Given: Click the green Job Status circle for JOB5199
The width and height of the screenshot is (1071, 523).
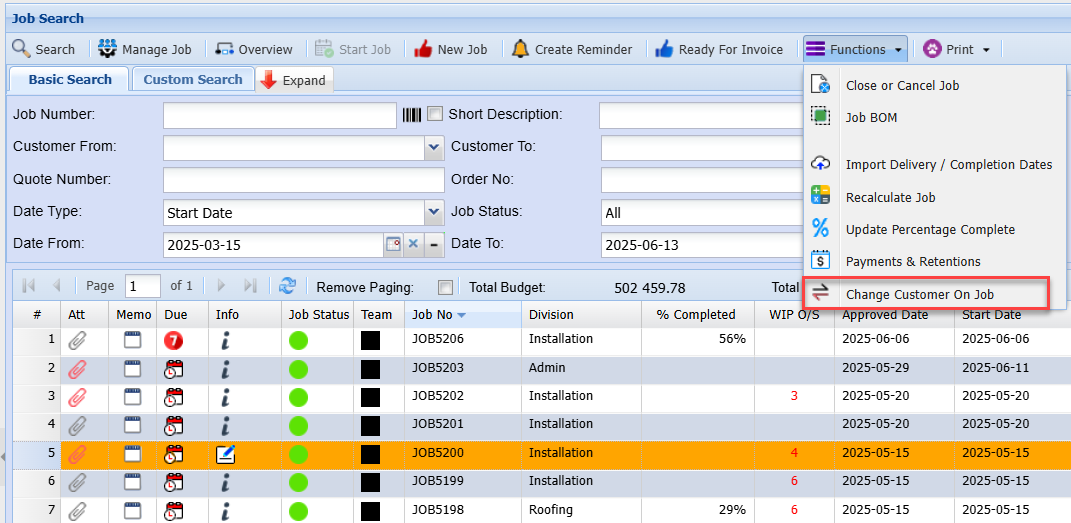Looking at the screenshot, I should click(298, 482).
